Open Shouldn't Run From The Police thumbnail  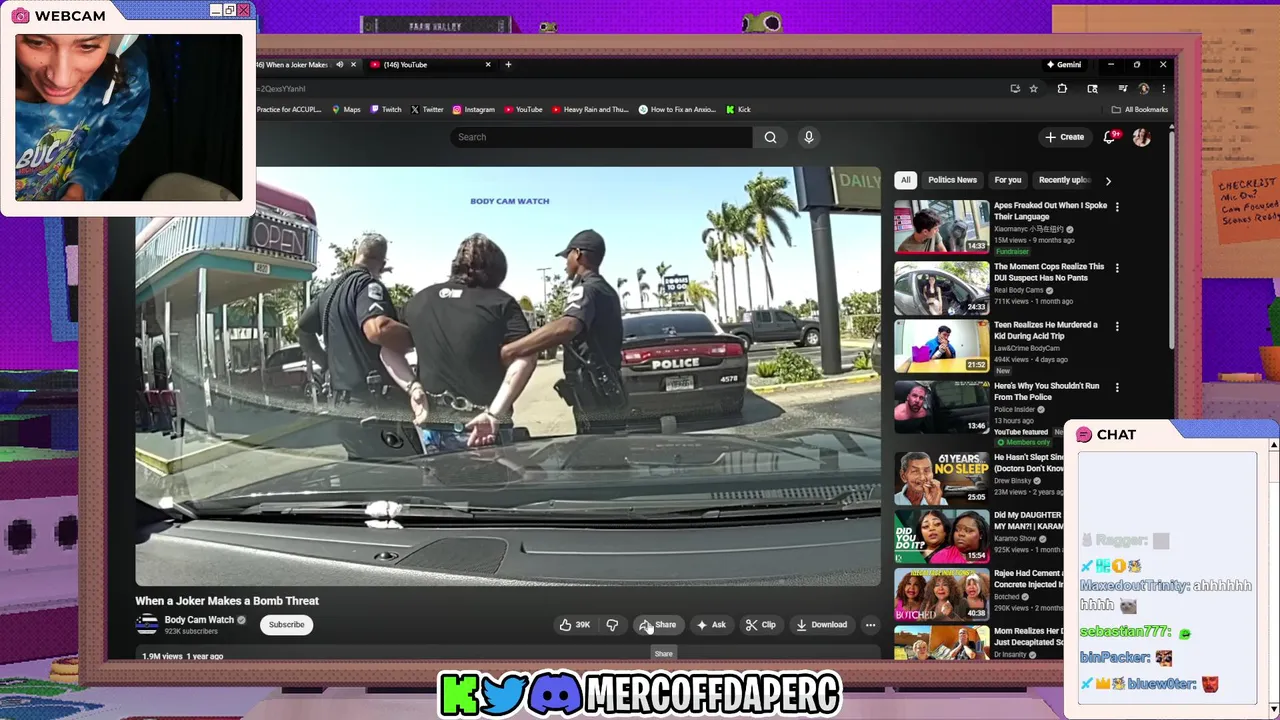point(941,407)
